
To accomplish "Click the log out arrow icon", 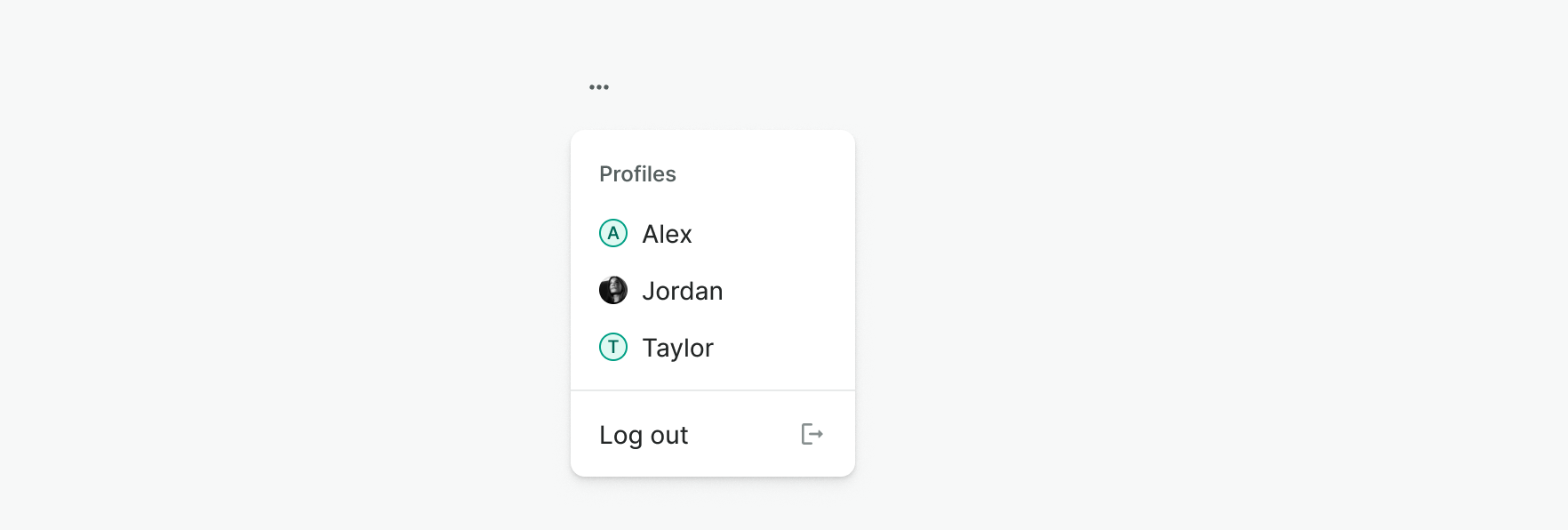I will 812,434.
